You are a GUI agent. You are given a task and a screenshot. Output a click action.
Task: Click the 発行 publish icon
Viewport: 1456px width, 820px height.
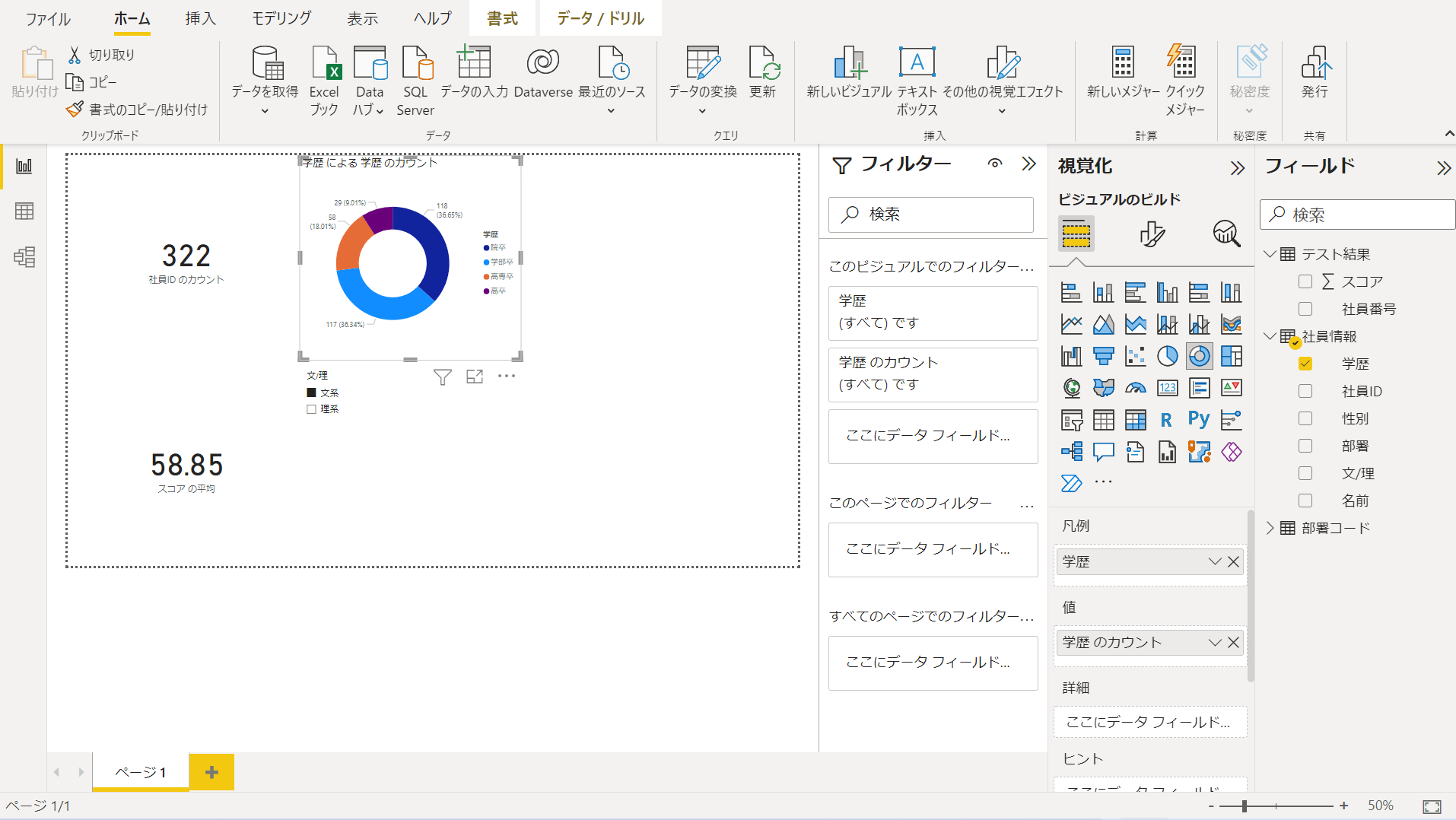click(1315, 63)
